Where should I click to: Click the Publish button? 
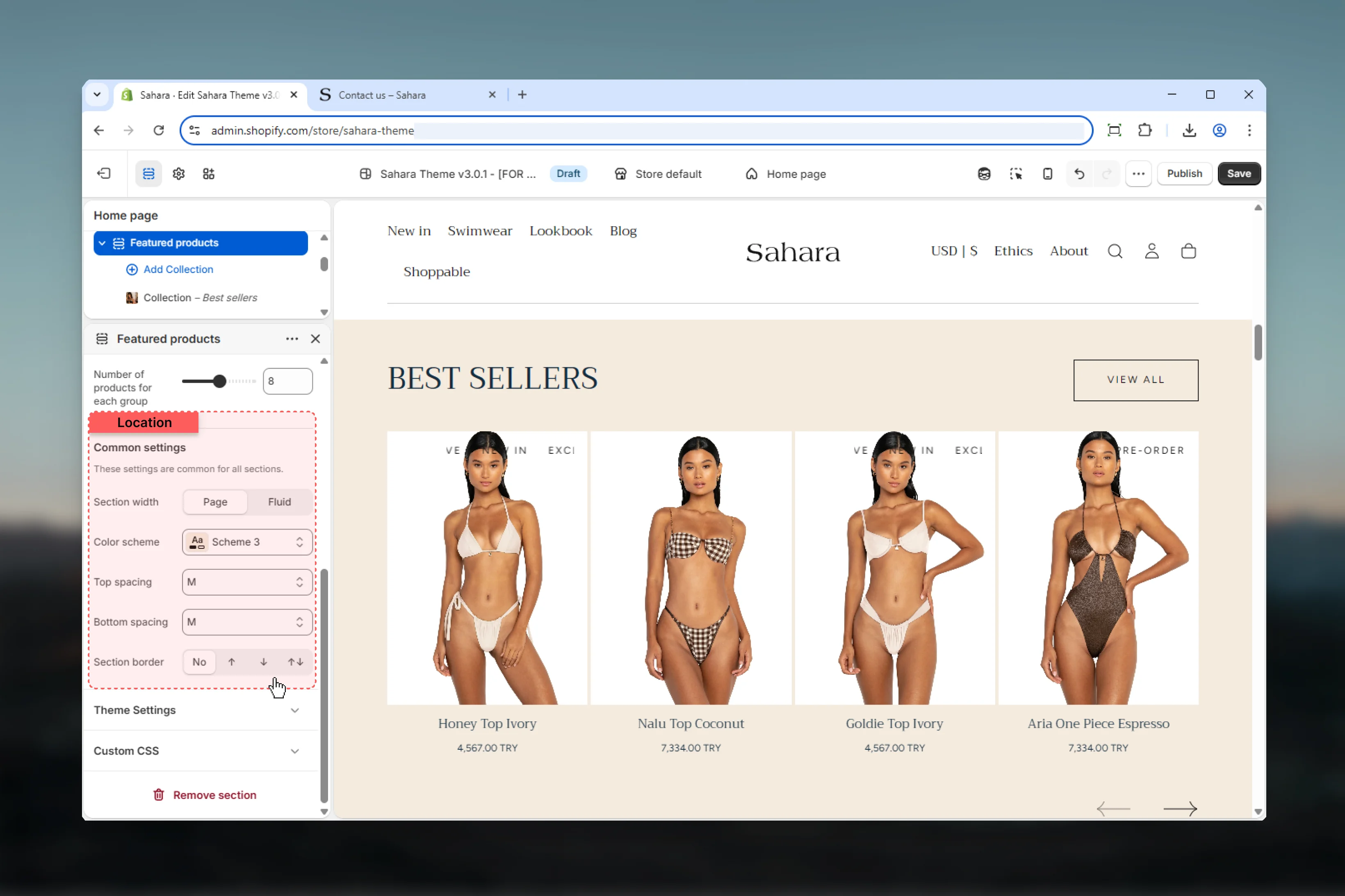1184,174
